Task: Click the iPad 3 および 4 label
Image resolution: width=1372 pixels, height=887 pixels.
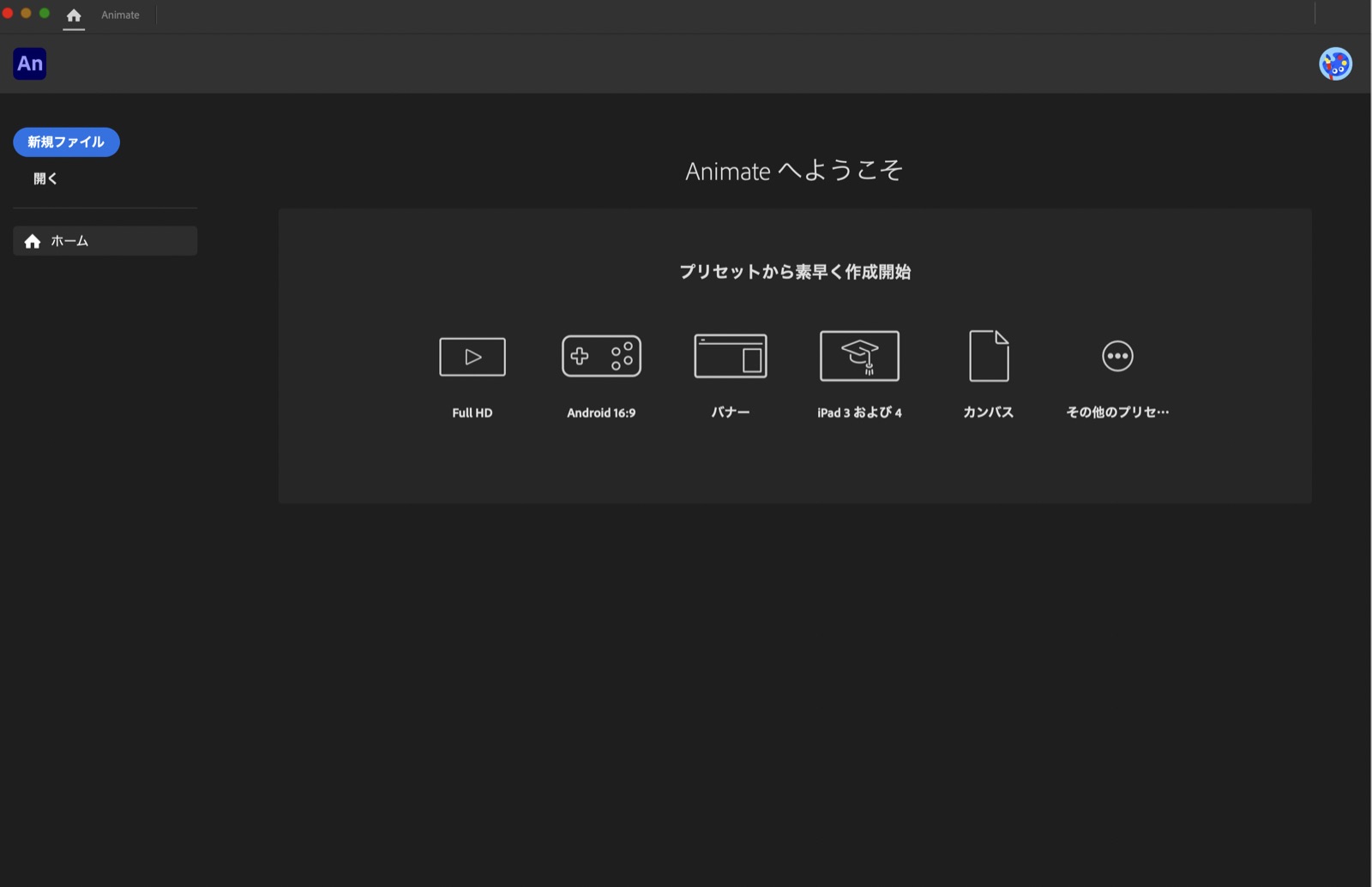Action: coord(859,413)
